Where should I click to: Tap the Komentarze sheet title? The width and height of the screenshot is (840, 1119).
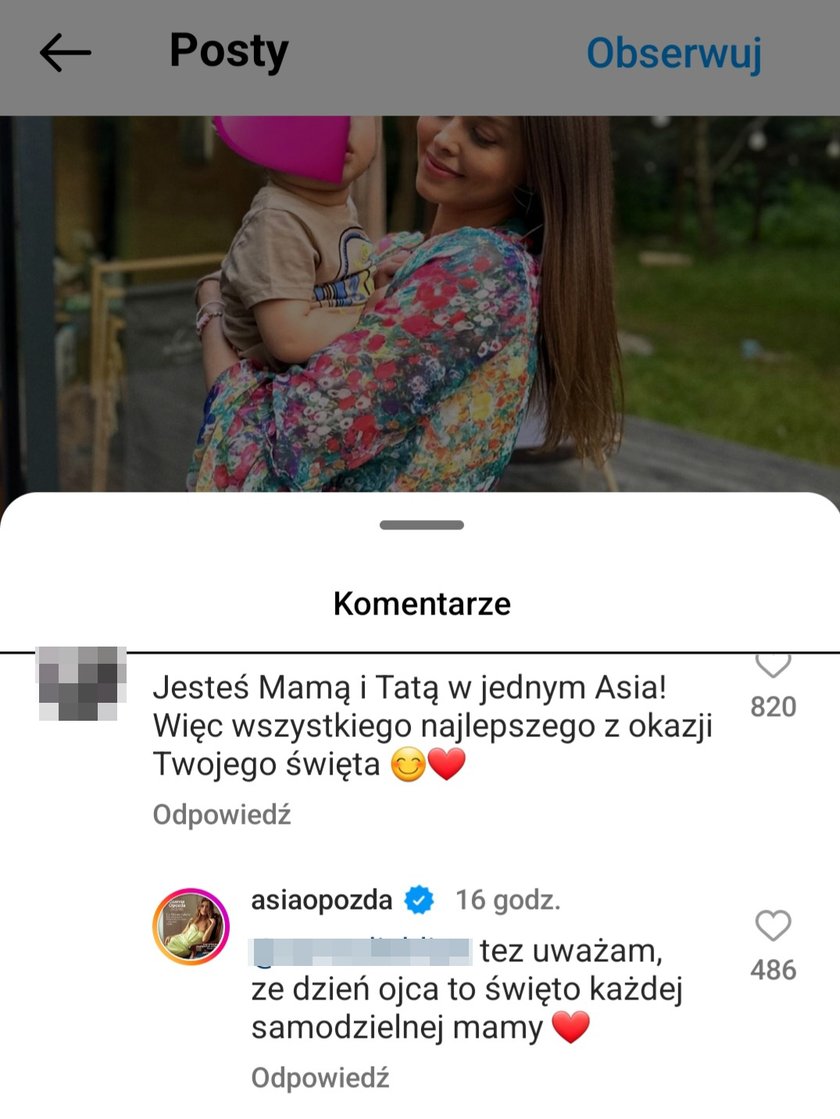click(422, 604)
